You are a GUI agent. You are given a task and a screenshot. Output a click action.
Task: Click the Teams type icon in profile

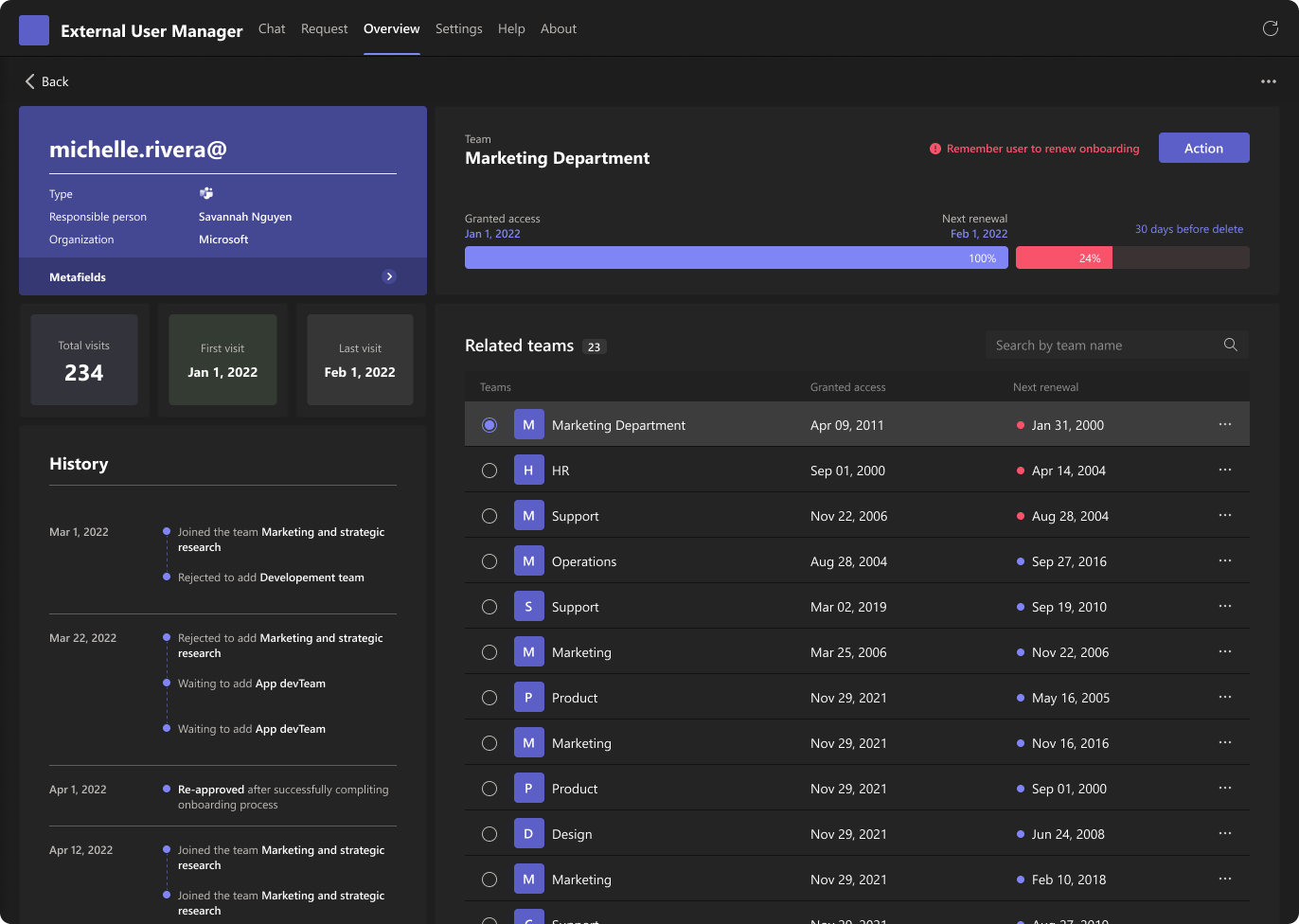click(206, 193)
